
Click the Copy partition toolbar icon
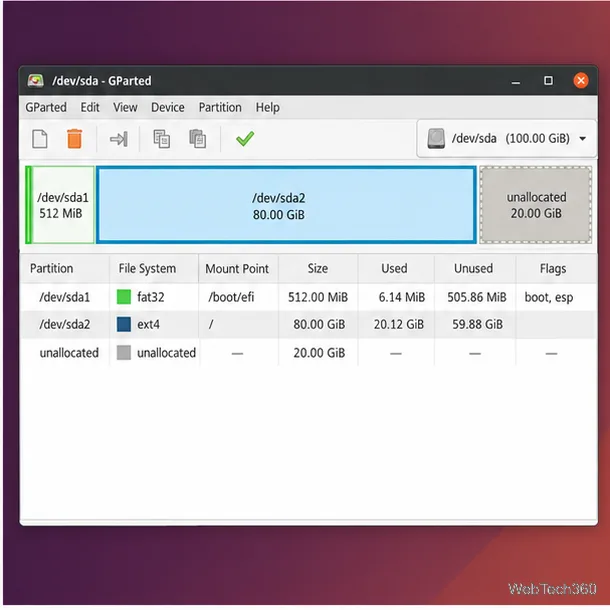(x=161, y=139)
